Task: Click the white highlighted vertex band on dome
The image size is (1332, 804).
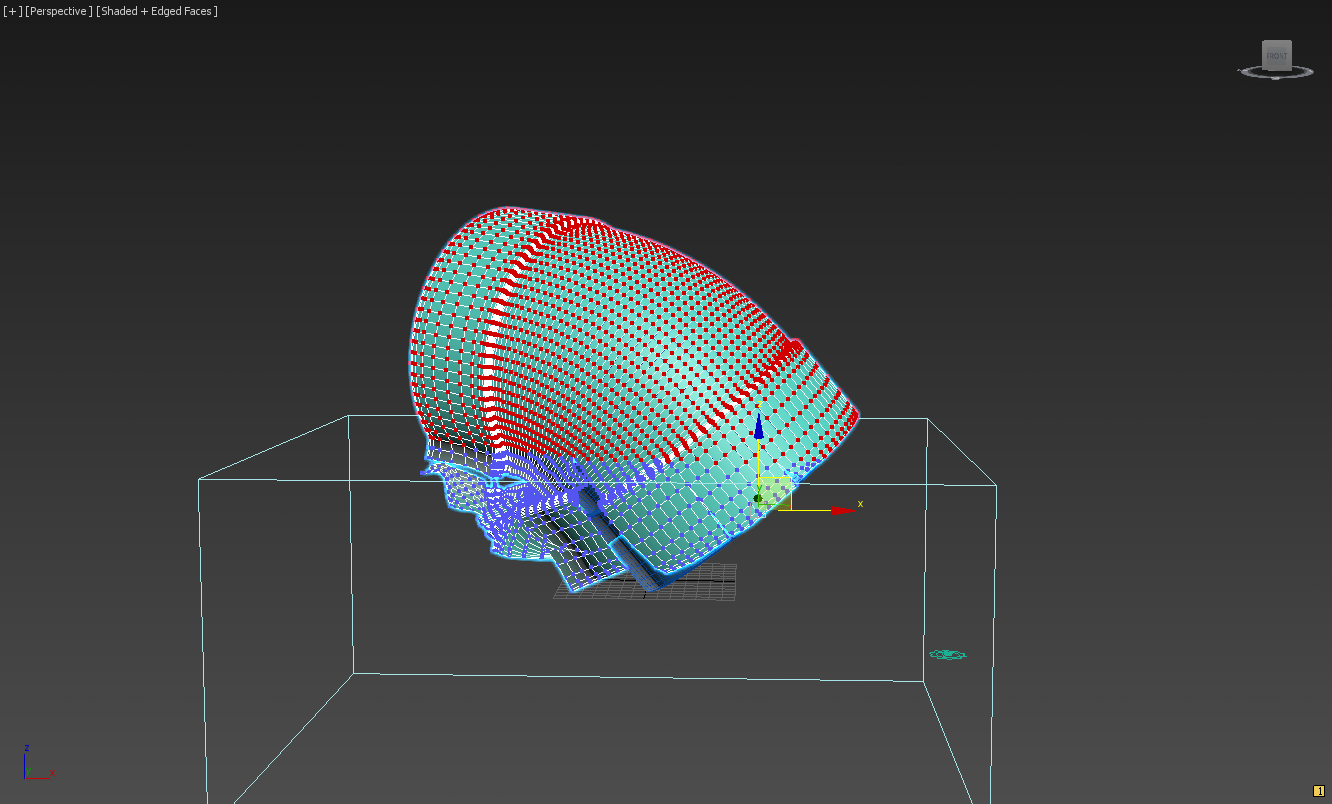Action: coord(497,330)
